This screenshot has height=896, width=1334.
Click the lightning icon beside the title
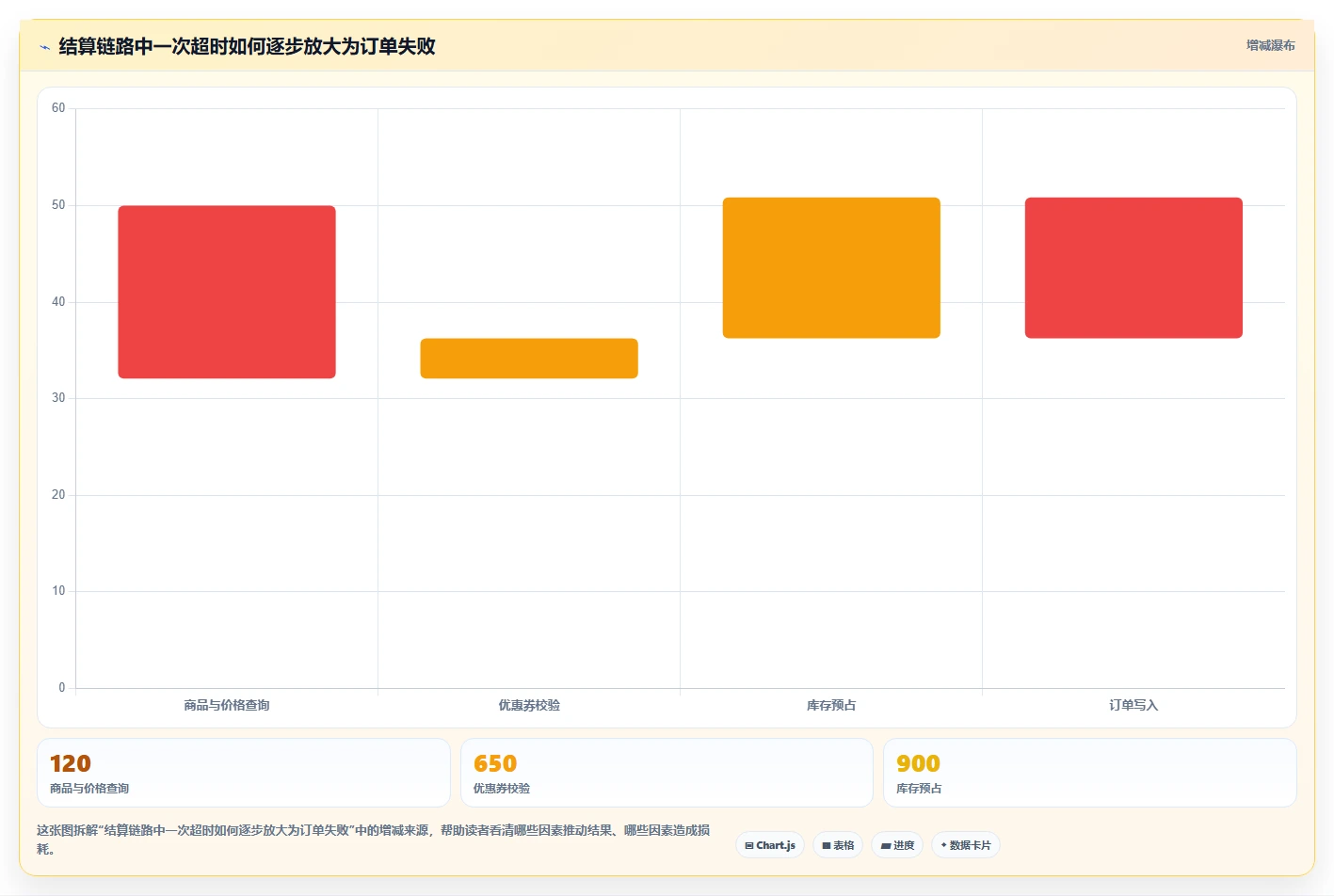tap(44, 47)
